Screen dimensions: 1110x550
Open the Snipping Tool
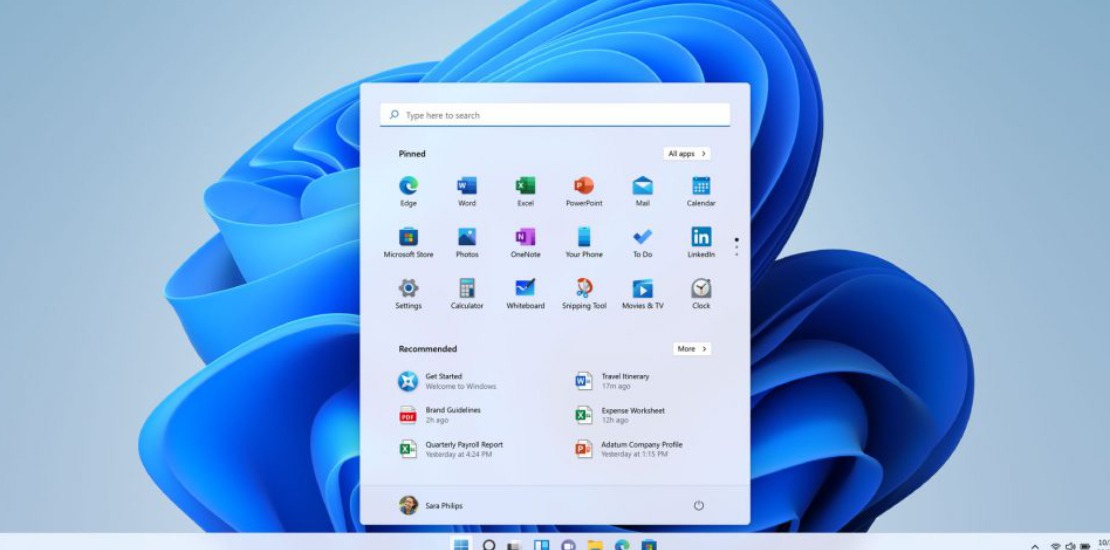tap(584, 289)
